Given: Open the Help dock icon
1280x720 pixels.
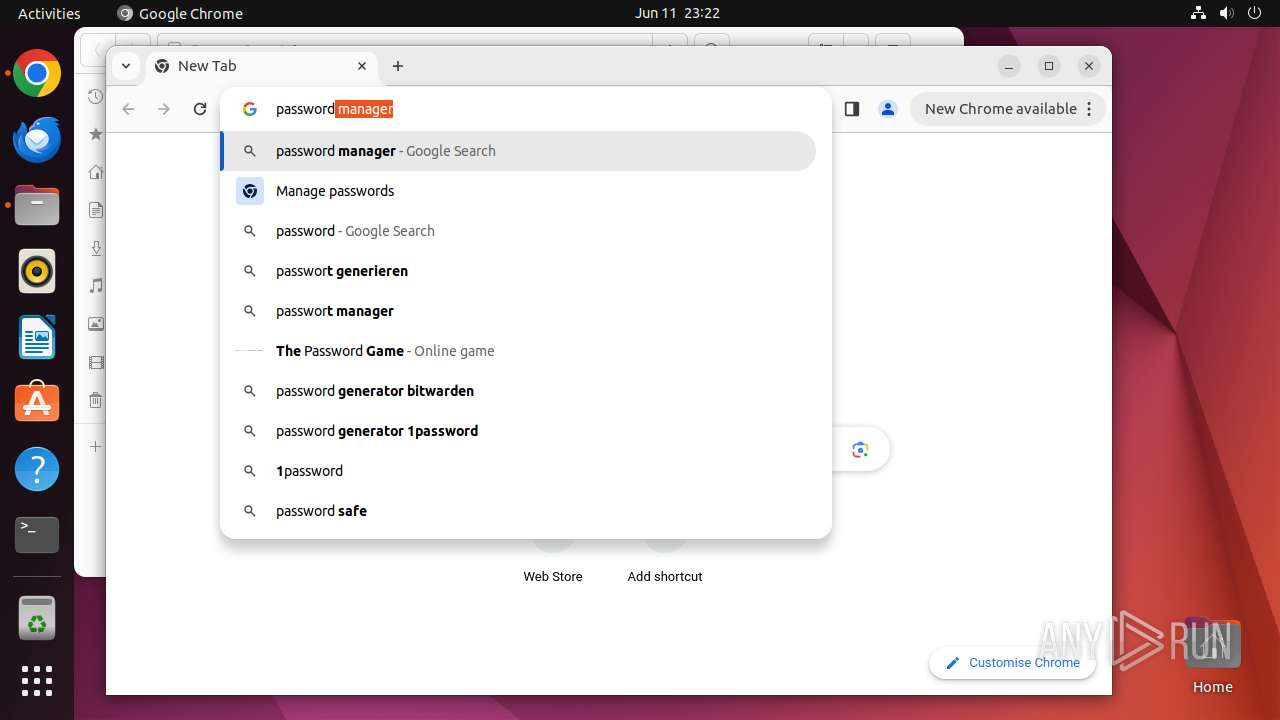Looking at the screenshot, I should (x=37, y=469).
